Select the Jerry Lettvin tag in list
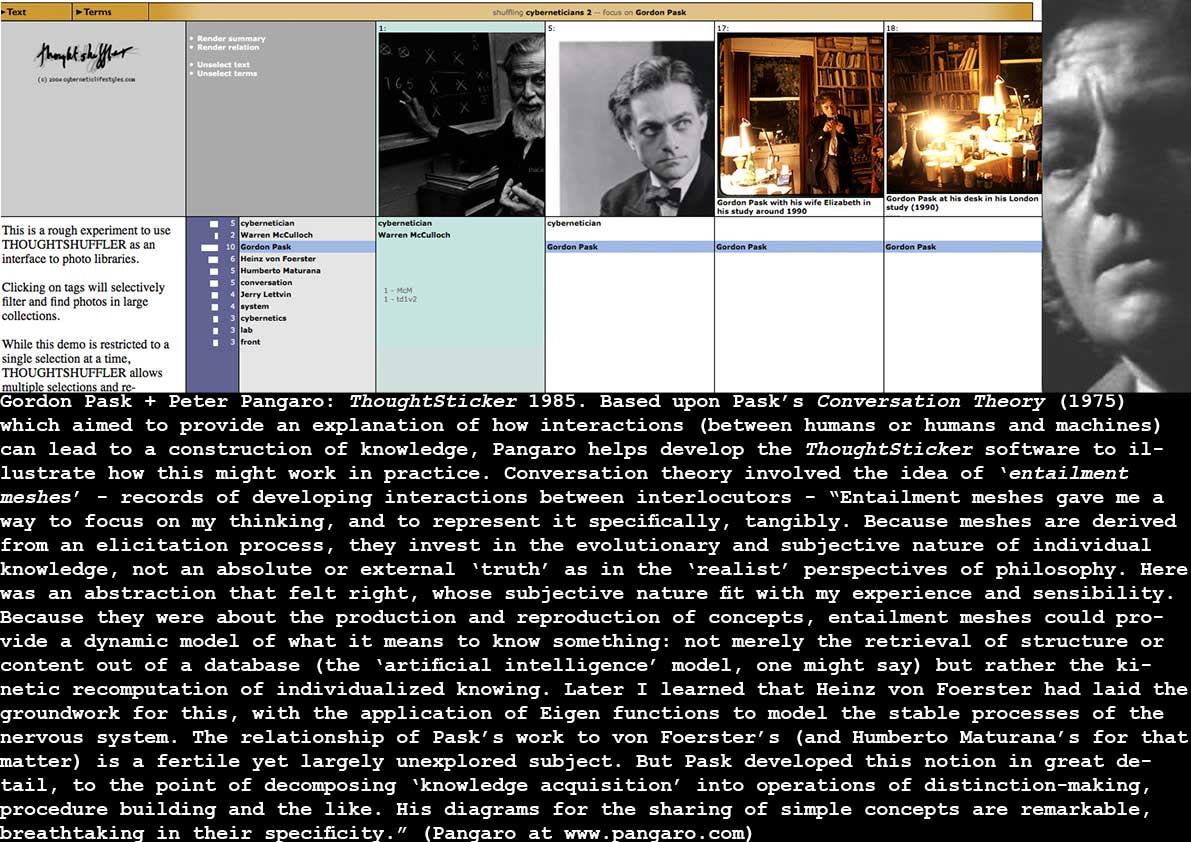 [264, 295]
